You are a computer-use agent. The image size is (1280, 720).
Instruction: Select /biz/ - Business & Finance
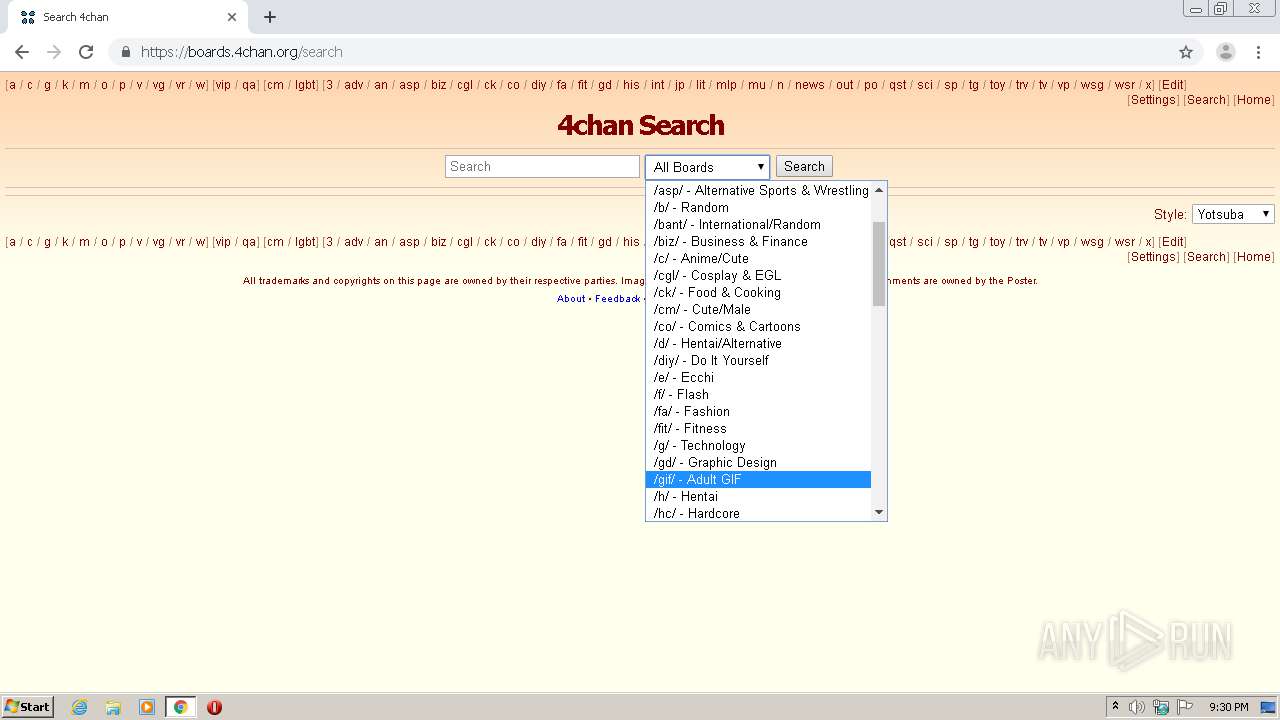758,241
